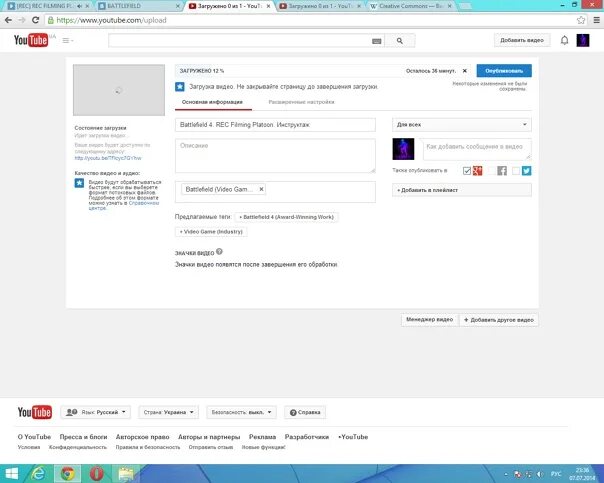Screen dimensions: 604x483
Task: Expand the 'Добавить в плейлист' dropdown
Action: [462, 190]
